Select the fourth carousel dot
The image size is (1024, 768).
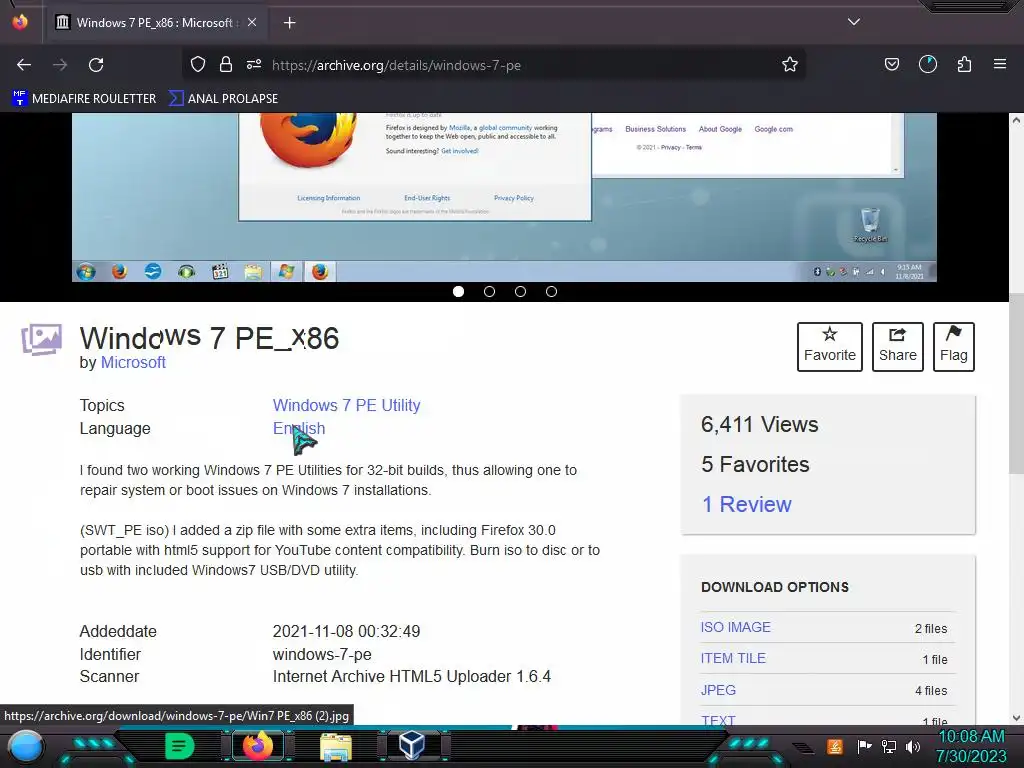click(x=551, y=291)
